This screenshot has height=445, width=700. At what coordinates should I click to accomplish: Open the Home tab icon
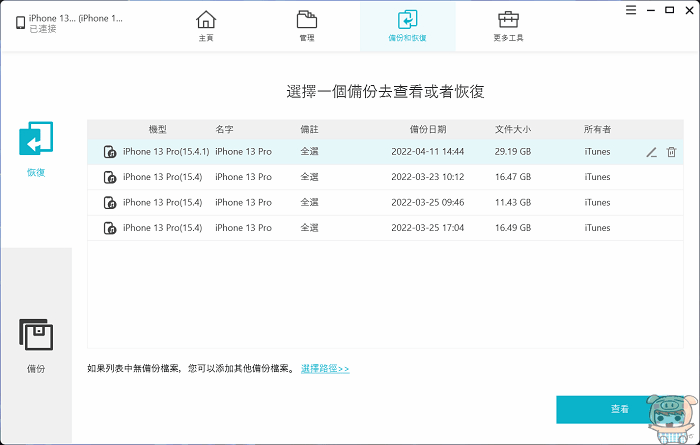205,21
